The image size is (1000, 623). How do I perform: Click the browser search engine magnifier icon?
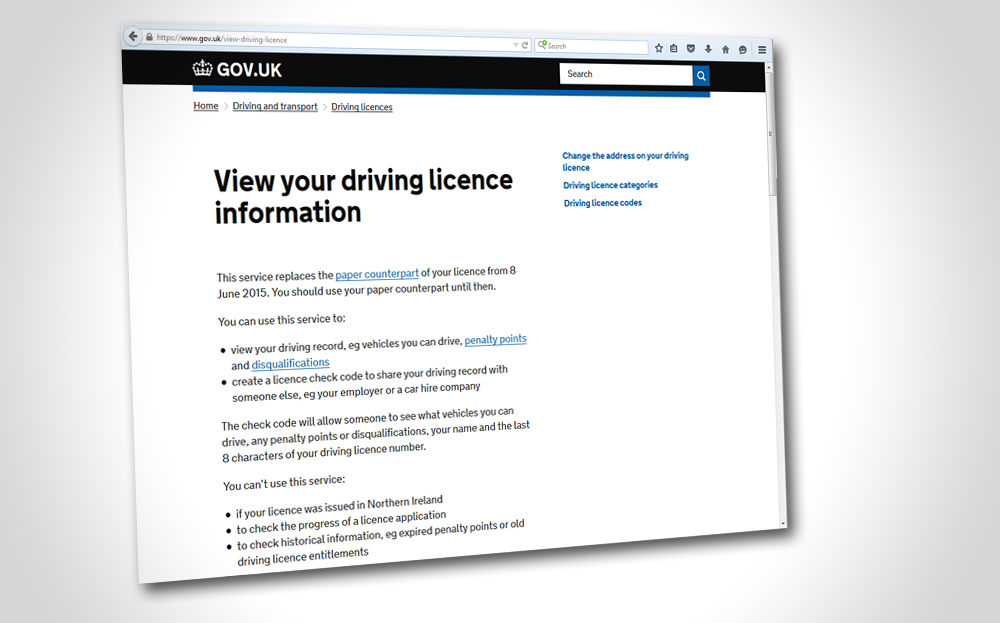pyautogui.click(x=542, y=45)
